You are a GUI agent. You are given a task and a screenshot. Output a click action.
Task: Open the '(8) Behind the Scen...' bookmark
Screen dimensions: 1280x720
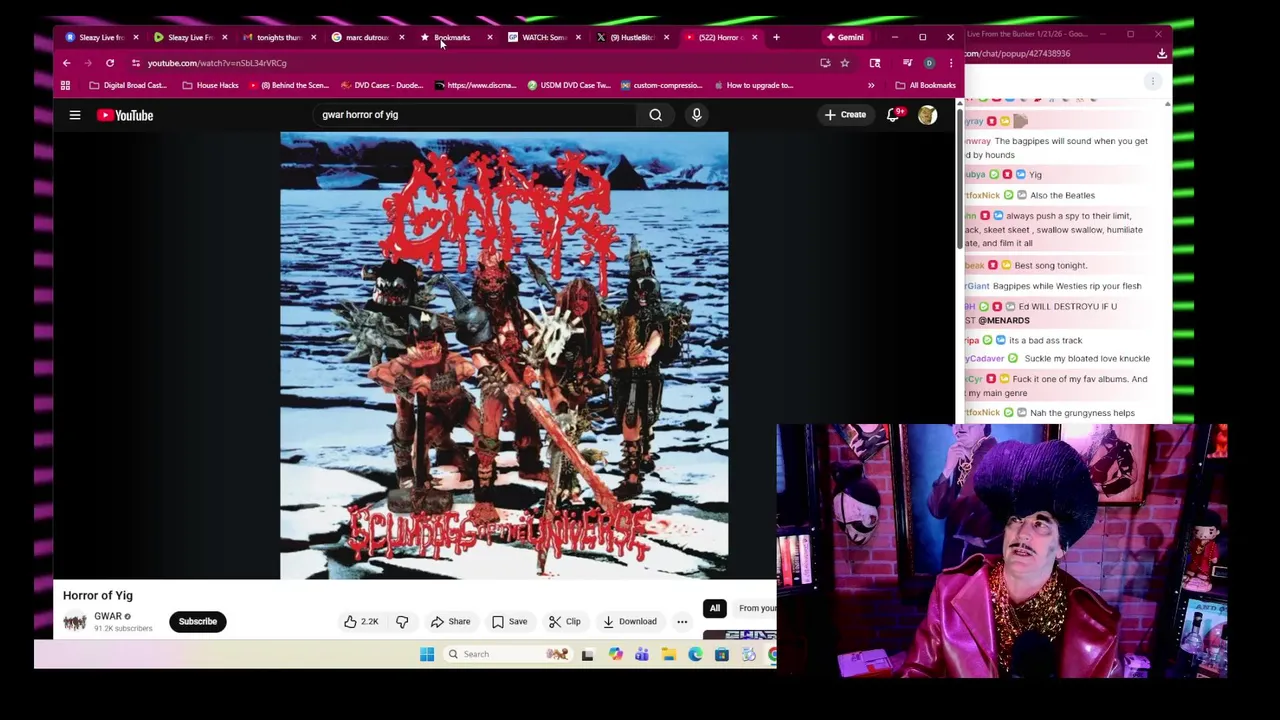pyautogui.click(x=288, y=85)
